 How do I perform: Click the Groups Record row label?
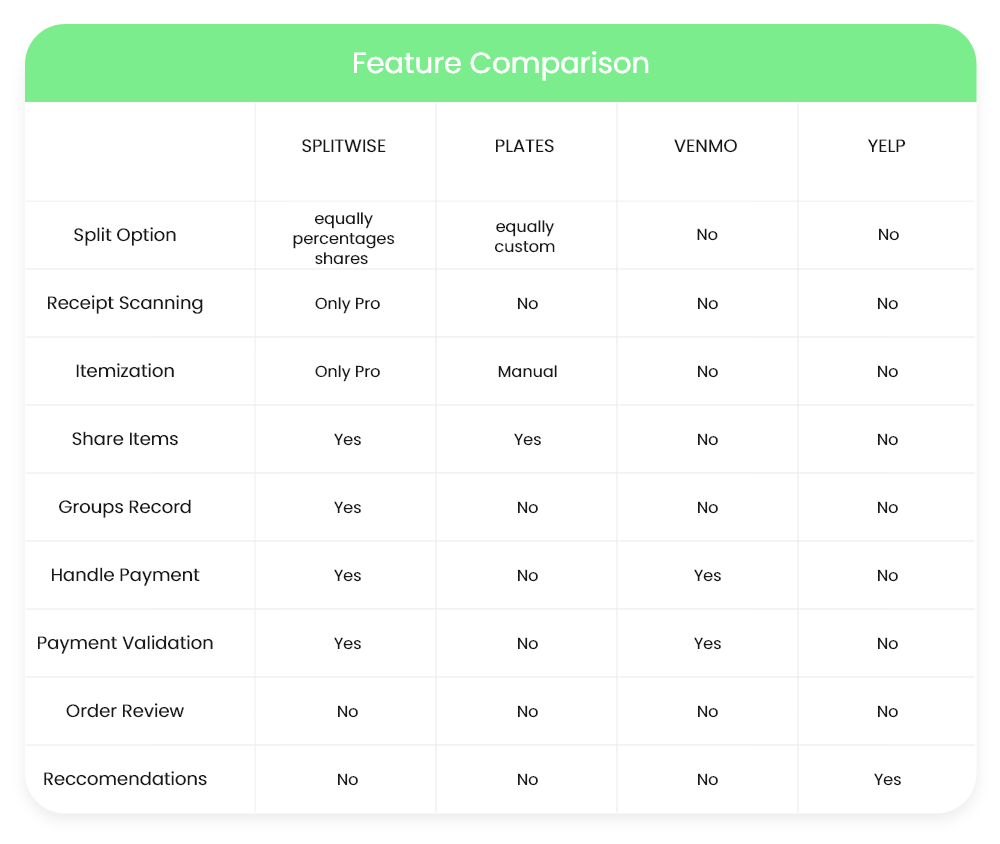[x=125, y=507]
